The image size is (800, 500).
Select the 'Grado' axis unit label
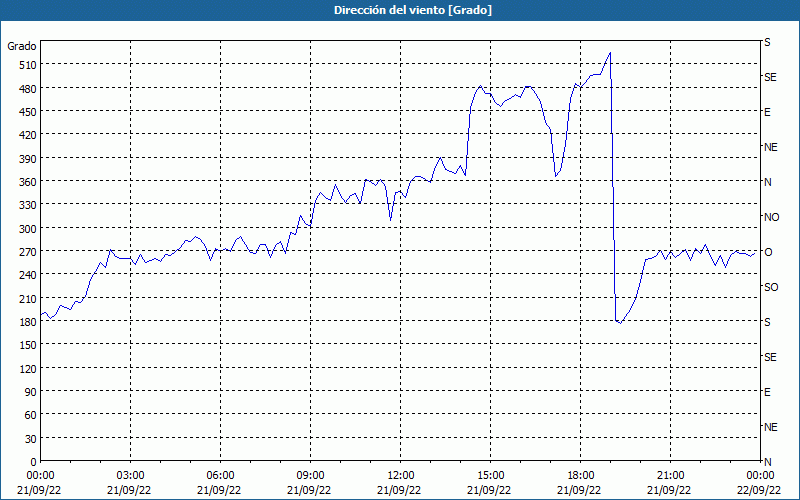tap(22, 46)
